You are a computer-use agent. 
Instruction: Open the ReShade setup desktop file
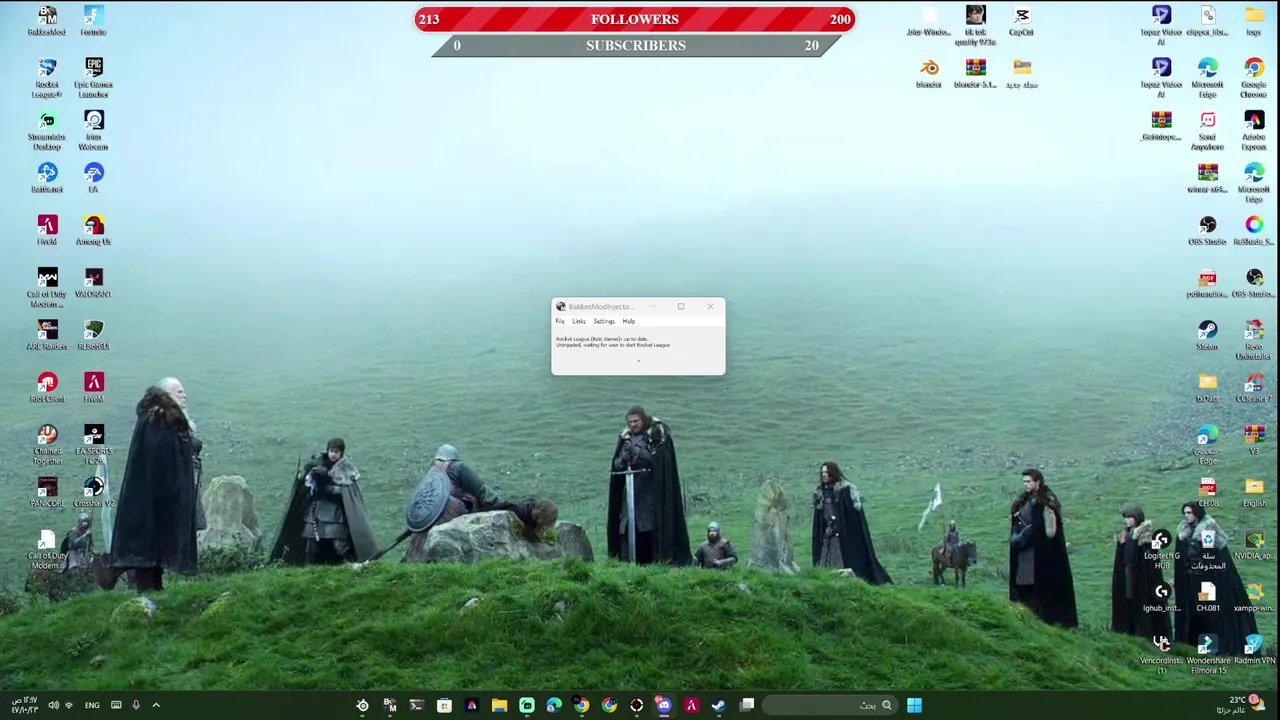click(1254, 230)
